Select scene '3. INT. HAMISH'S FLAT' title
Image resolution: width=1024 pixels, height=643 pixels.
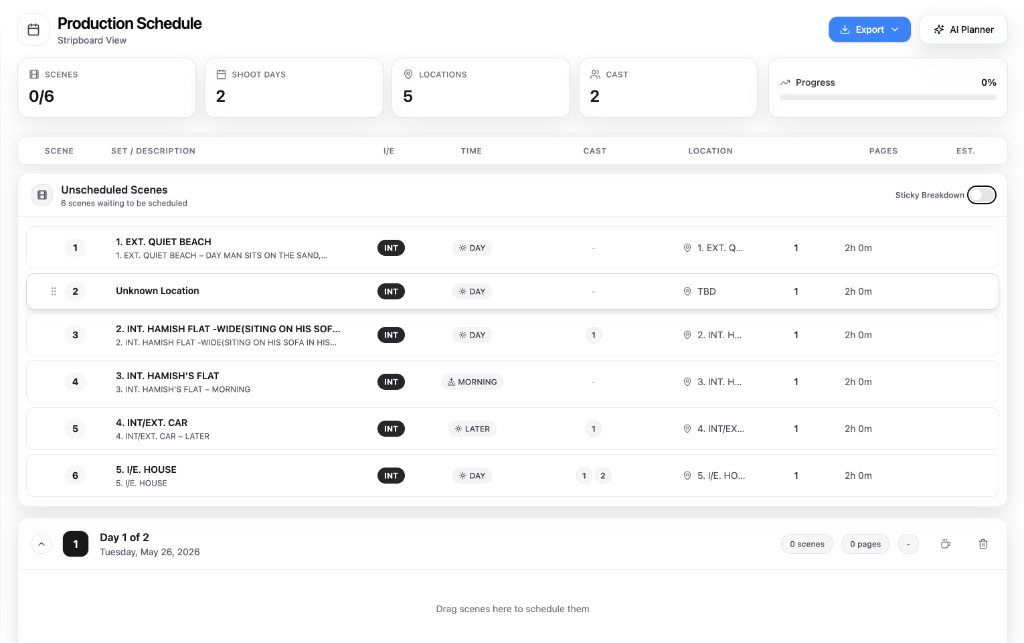tap(167, 375)
